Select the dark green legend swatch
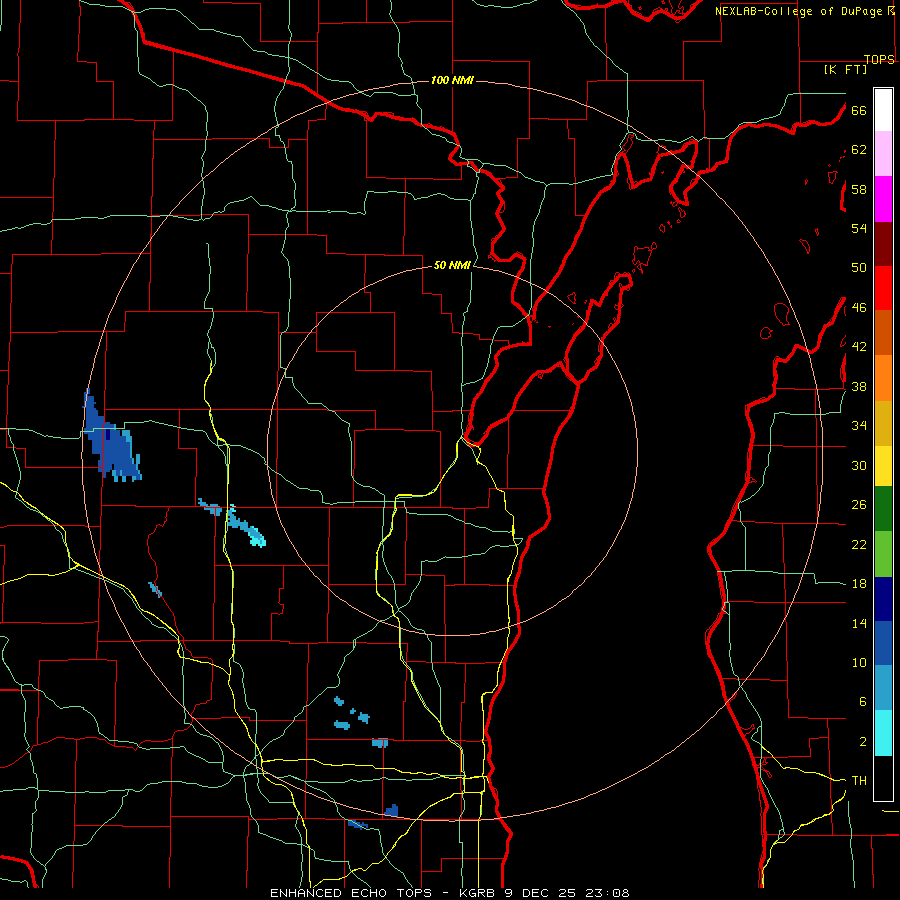Screen dimensions: 900x900 coord(883,508)
